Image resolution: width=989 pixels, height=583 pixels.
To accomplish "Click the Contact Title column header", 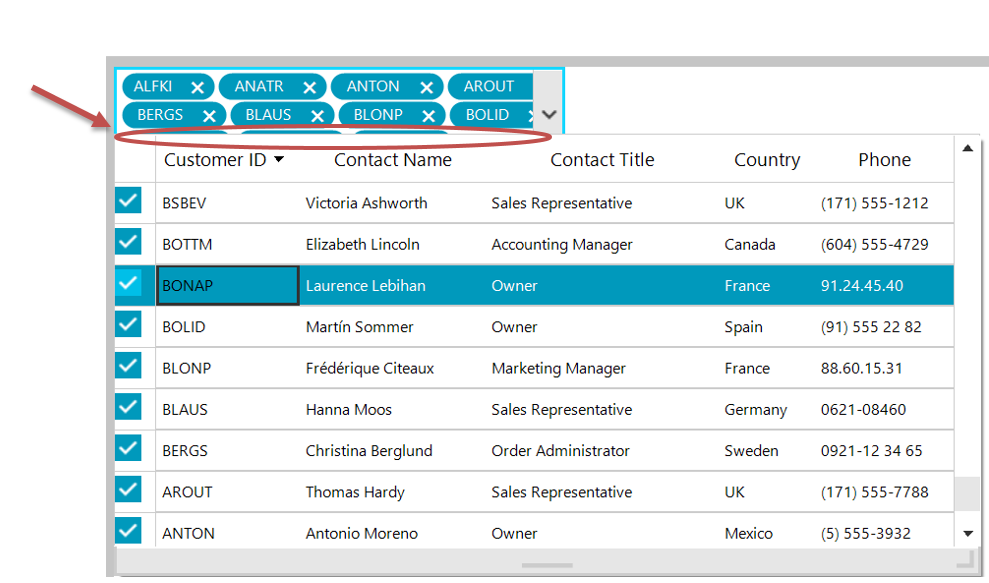I will 602,160.
